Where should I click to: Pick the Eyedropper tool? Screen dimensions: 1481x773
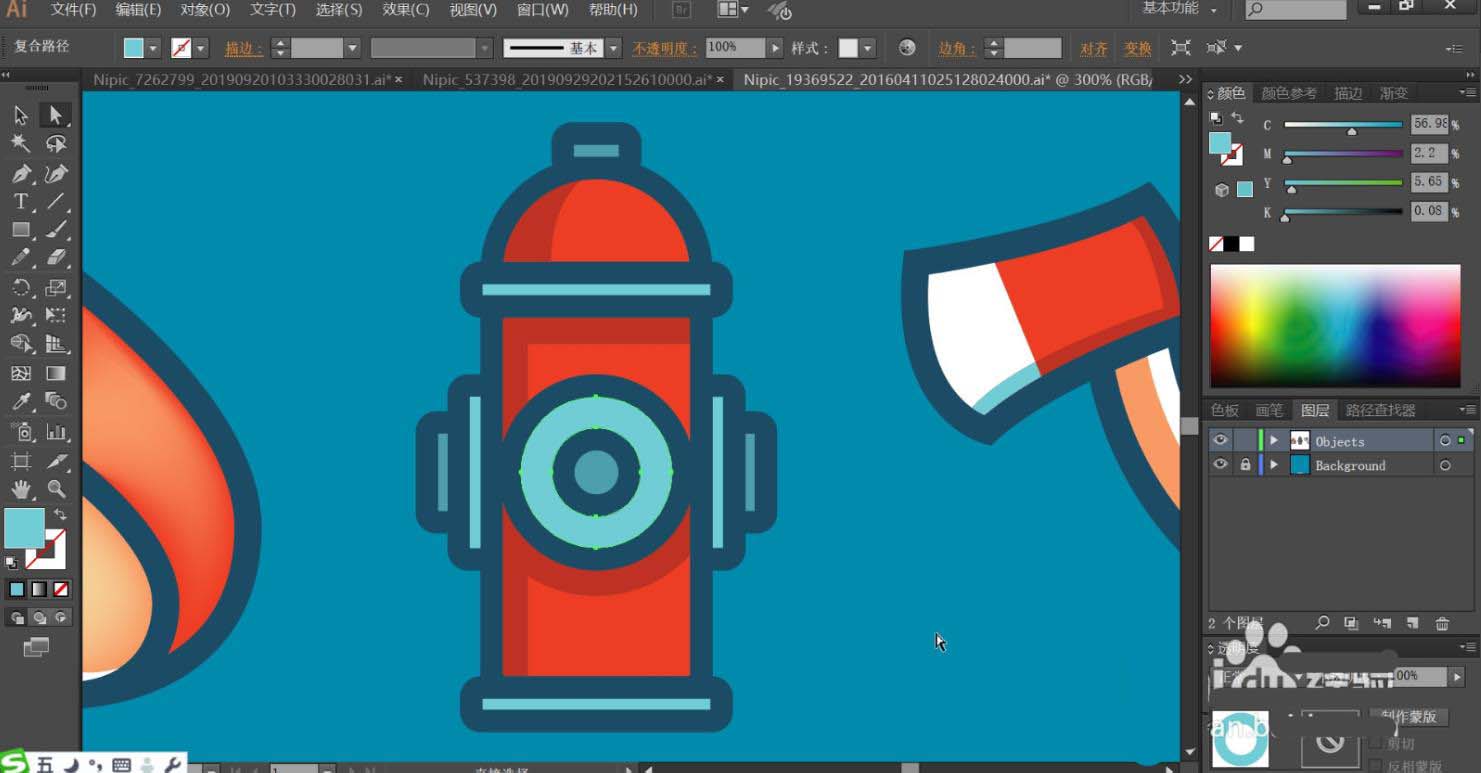tap(21, 402)
